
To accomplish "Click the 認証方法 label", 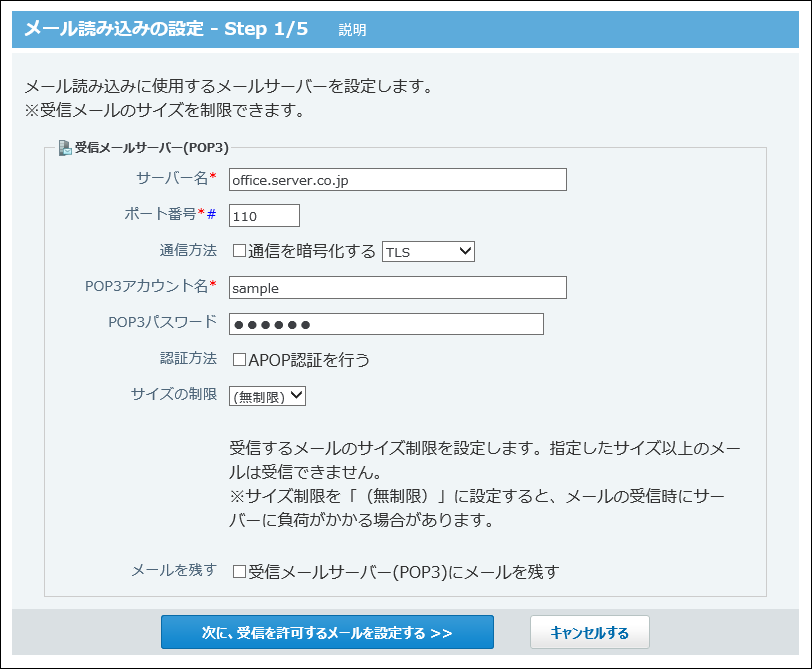I will tap(188, 358).
